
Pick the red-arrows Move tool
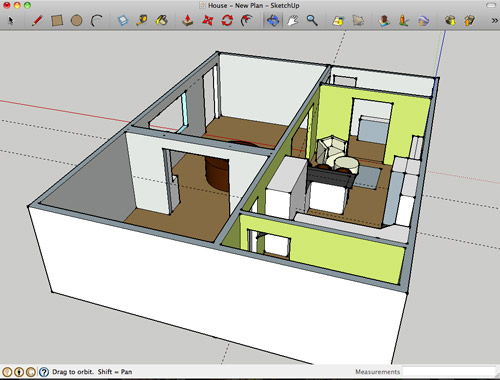[207, 21]
